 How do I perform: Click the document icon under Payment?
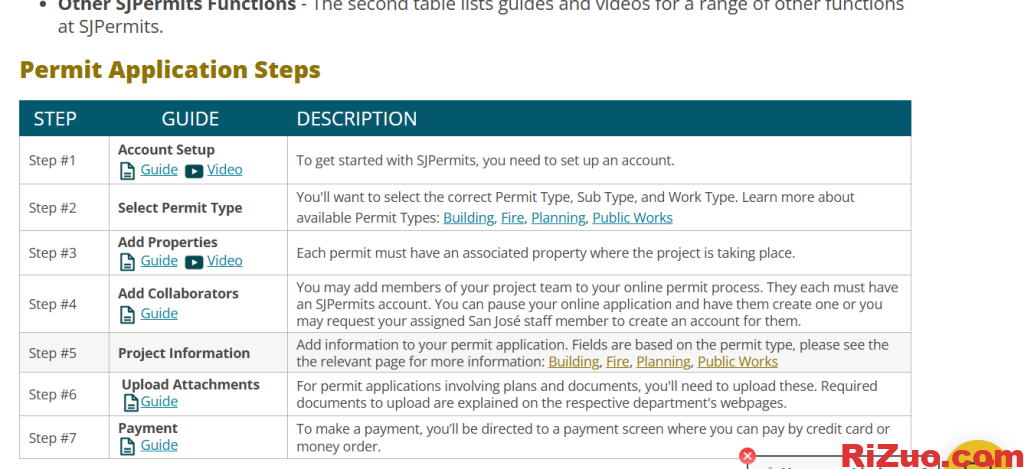[127, 447]
